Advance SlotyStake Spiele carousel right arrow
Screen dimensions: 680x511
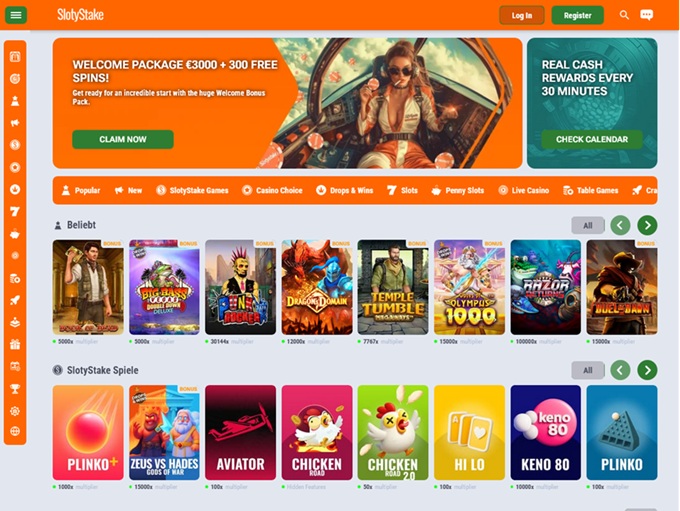coord(647,370)
